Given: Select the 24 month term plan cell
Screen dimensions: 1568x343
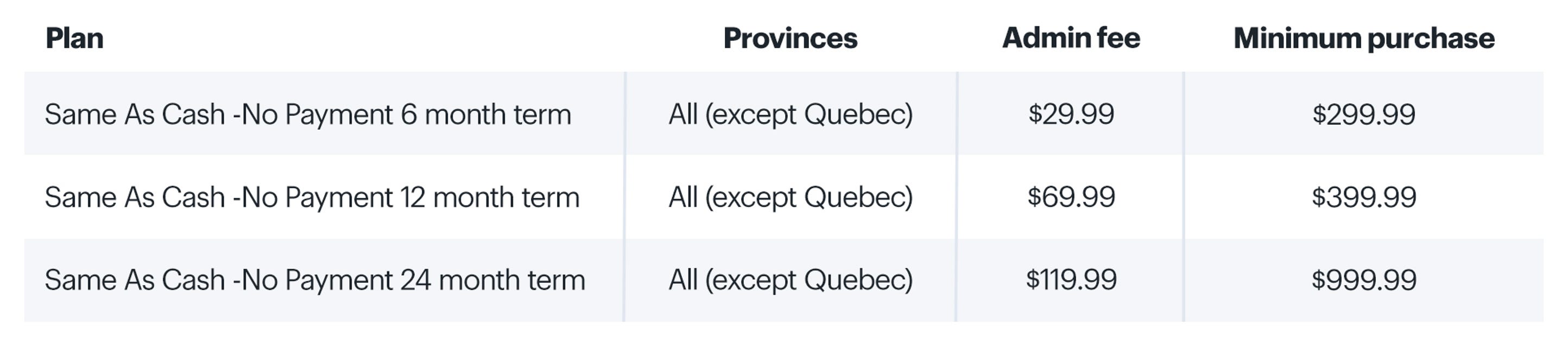Looking at the screenshot, I should 315,280.
